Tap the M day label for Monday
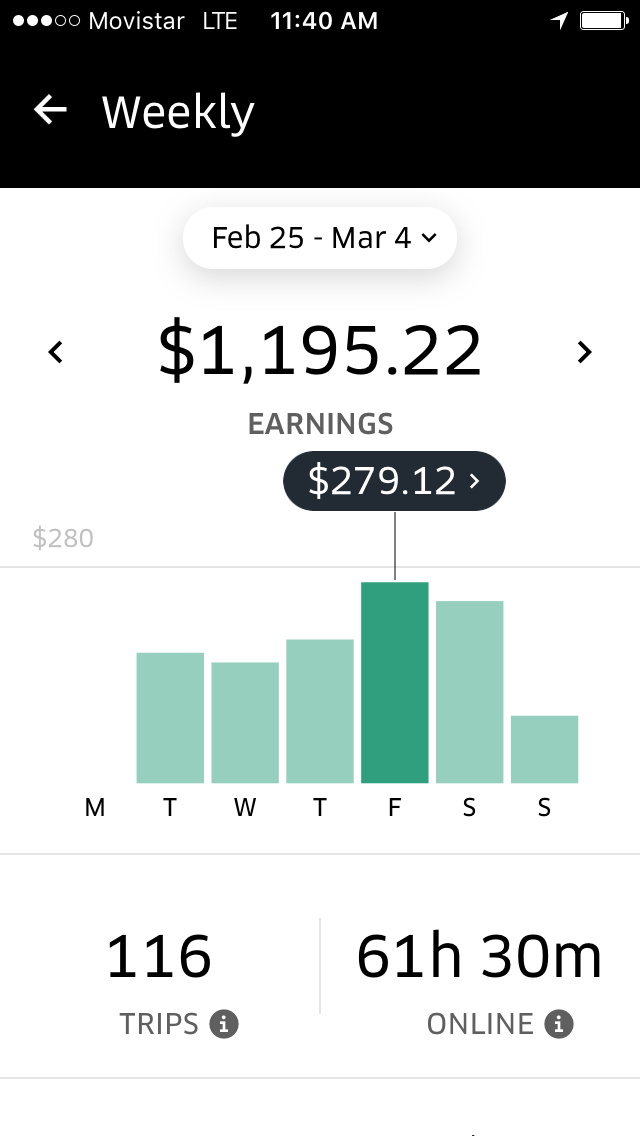 [x=95, y=808]
